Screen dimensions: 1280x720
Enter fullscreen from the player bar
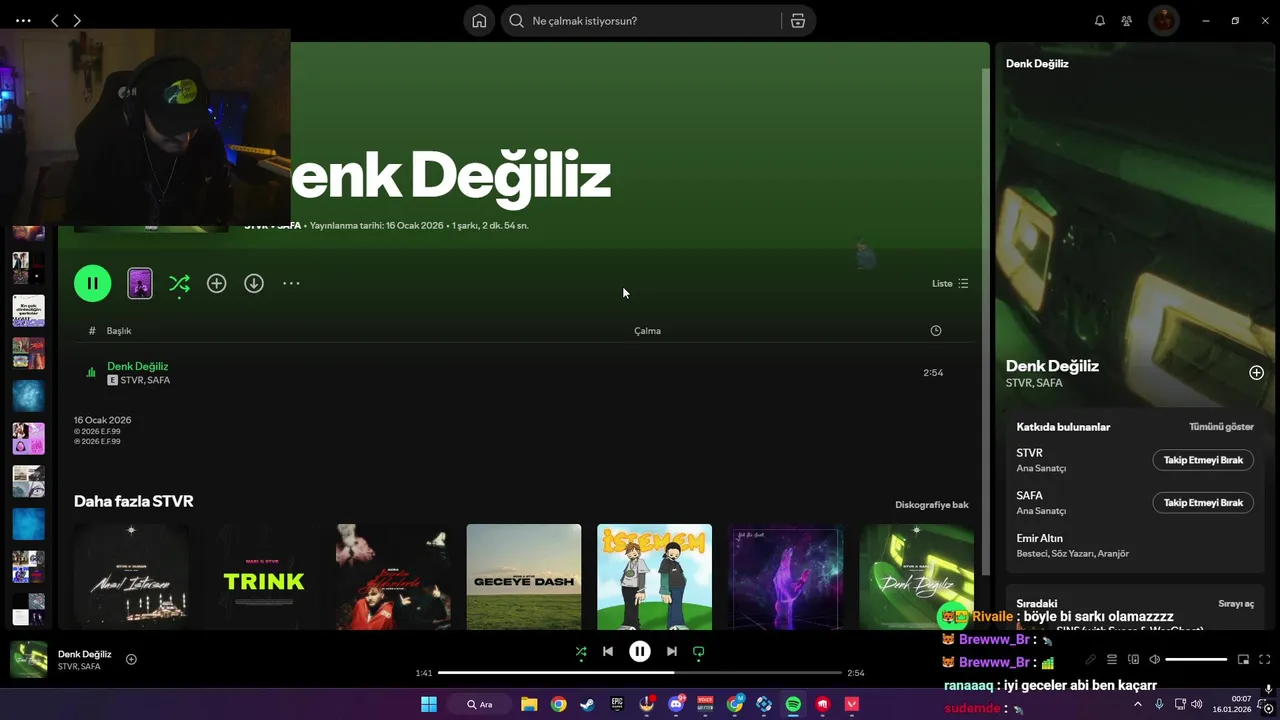click(x=1265, y=660)
